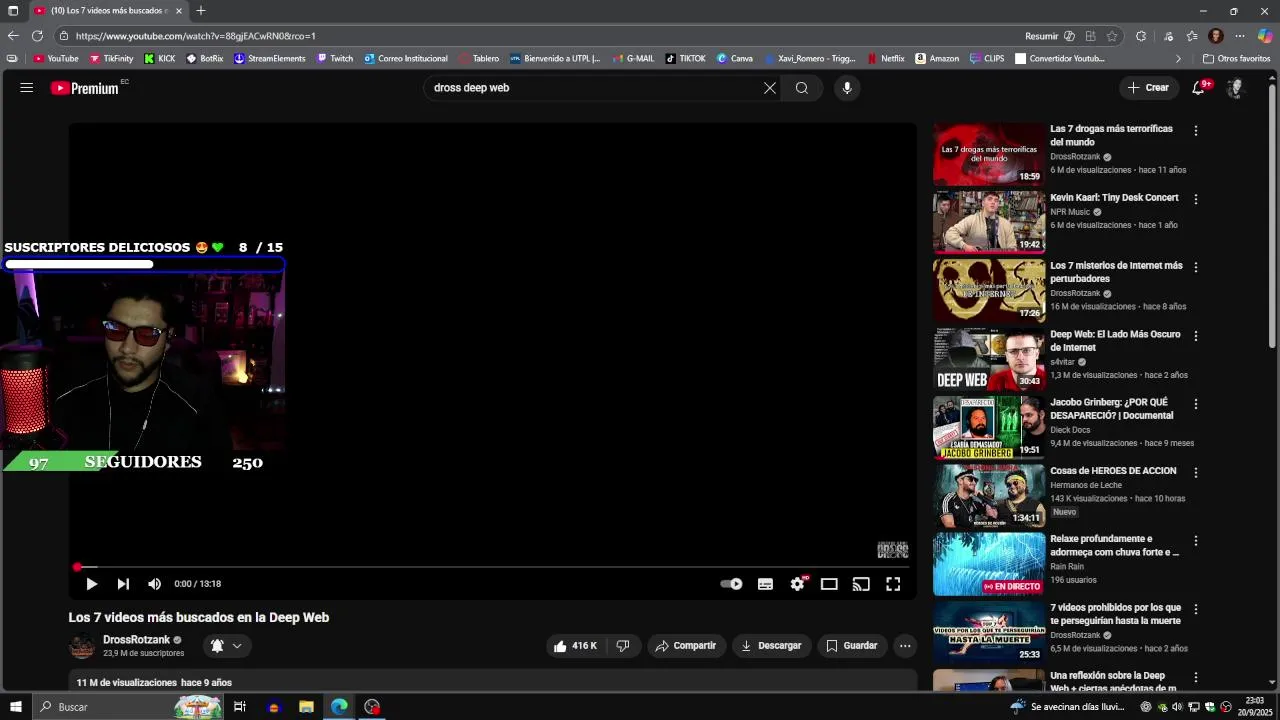Open the live Rain Rain stream thumbnail
This screenshot has width=1280, height=720.
click(x=988, y=564)
